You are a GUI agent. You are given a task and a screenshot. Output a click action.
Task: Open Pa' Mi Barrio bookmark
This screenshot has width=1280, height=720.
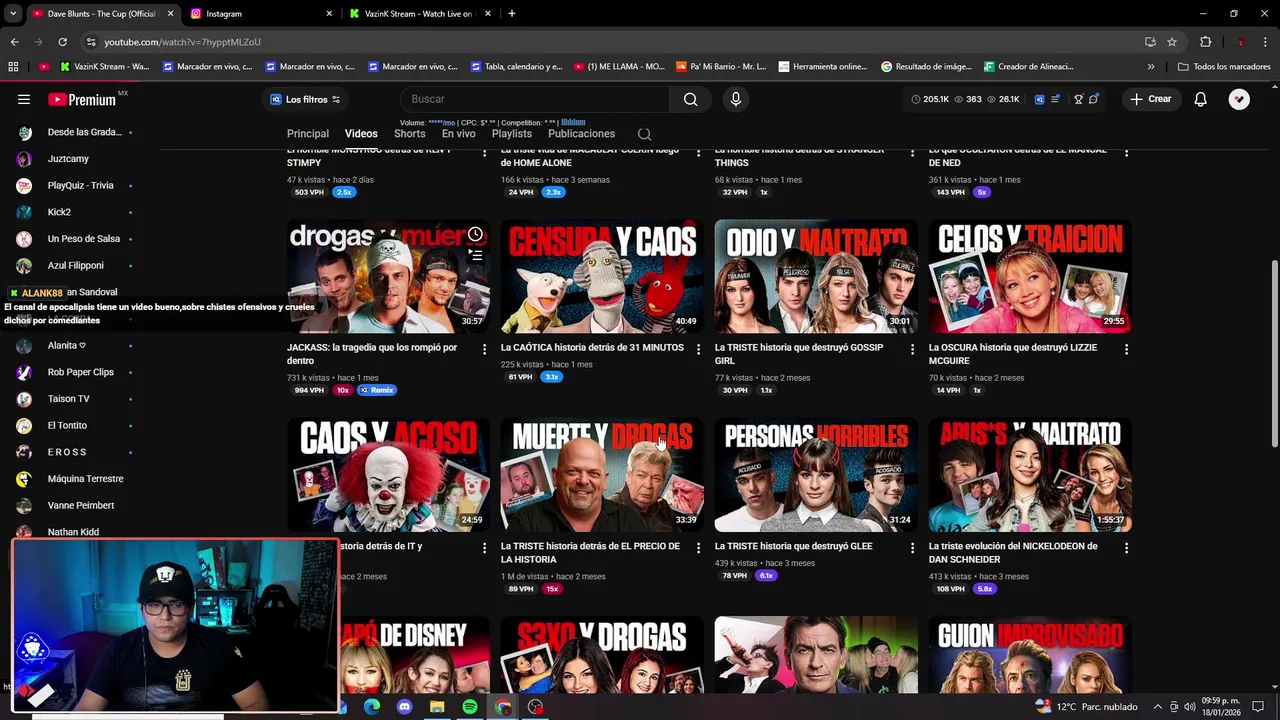click(721, 67)
